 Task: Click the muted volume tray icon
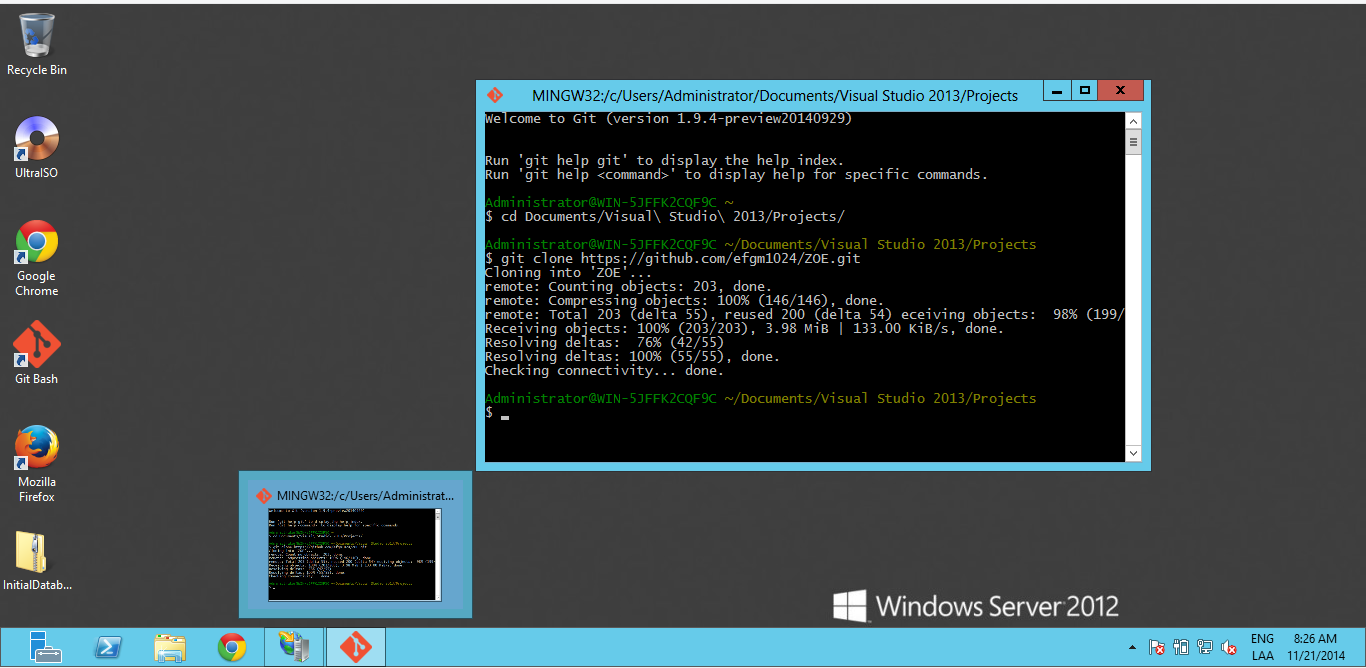point(1230,647)
